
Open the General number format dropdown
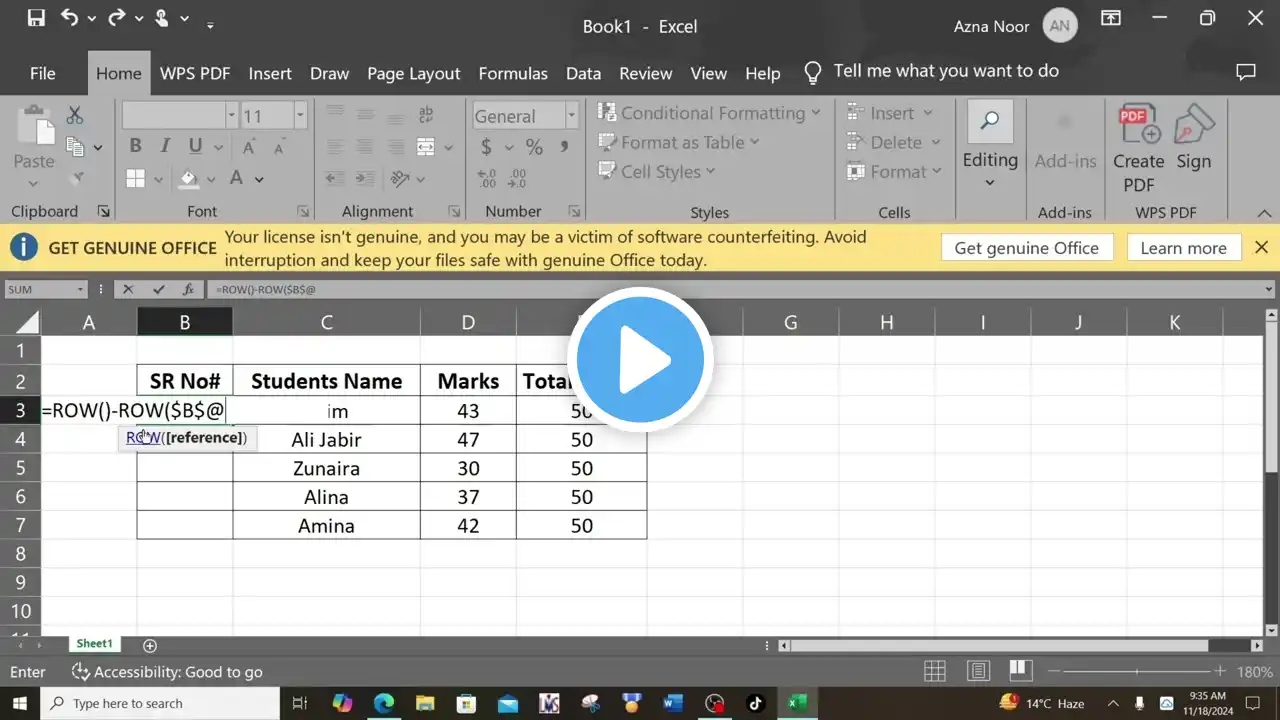click(x=572, y=116)
